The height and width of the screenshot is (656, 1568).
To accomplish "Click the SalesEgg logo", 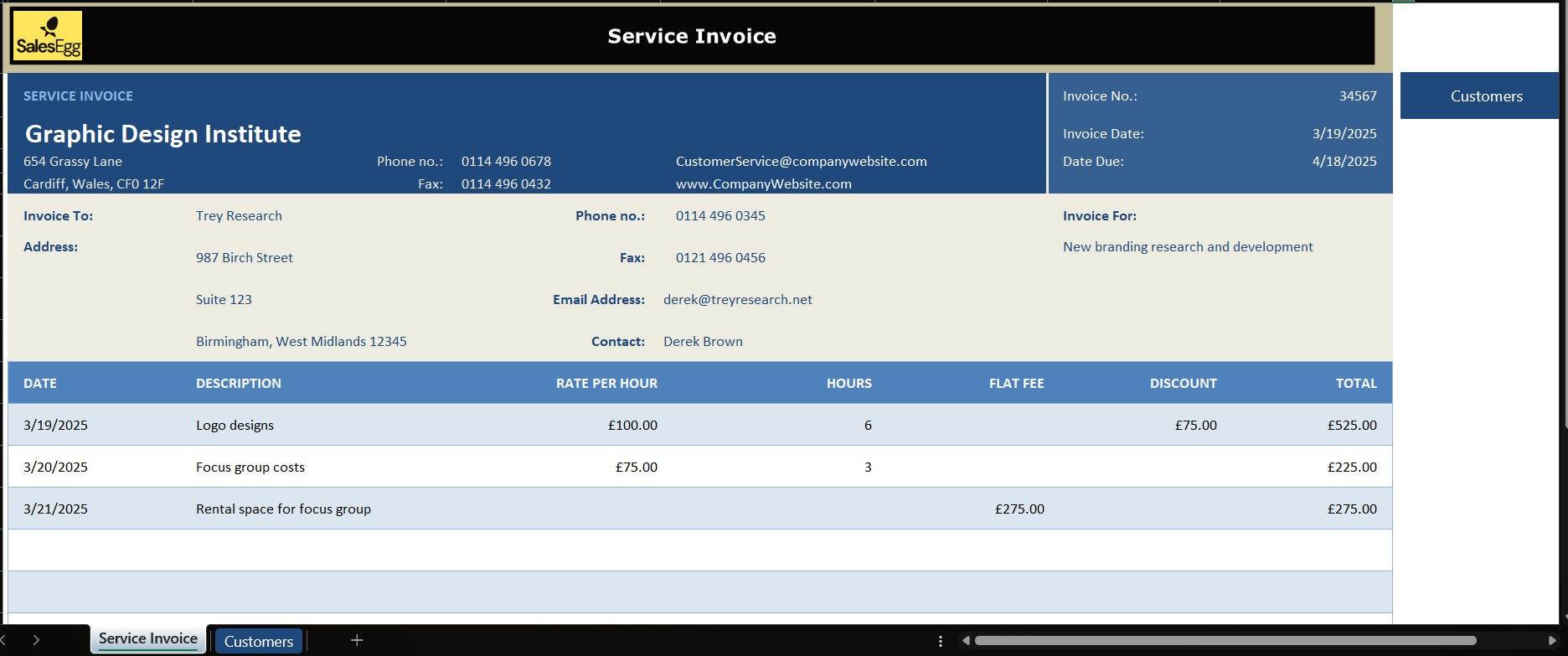I will (x=48, y=36).
